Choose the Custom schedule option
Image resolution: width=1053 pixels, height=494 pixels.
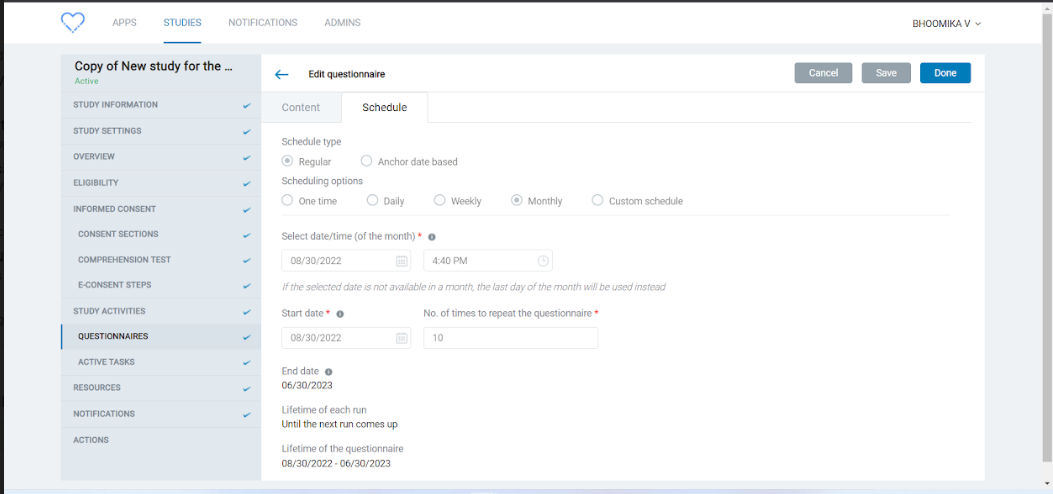pos(597,201)
